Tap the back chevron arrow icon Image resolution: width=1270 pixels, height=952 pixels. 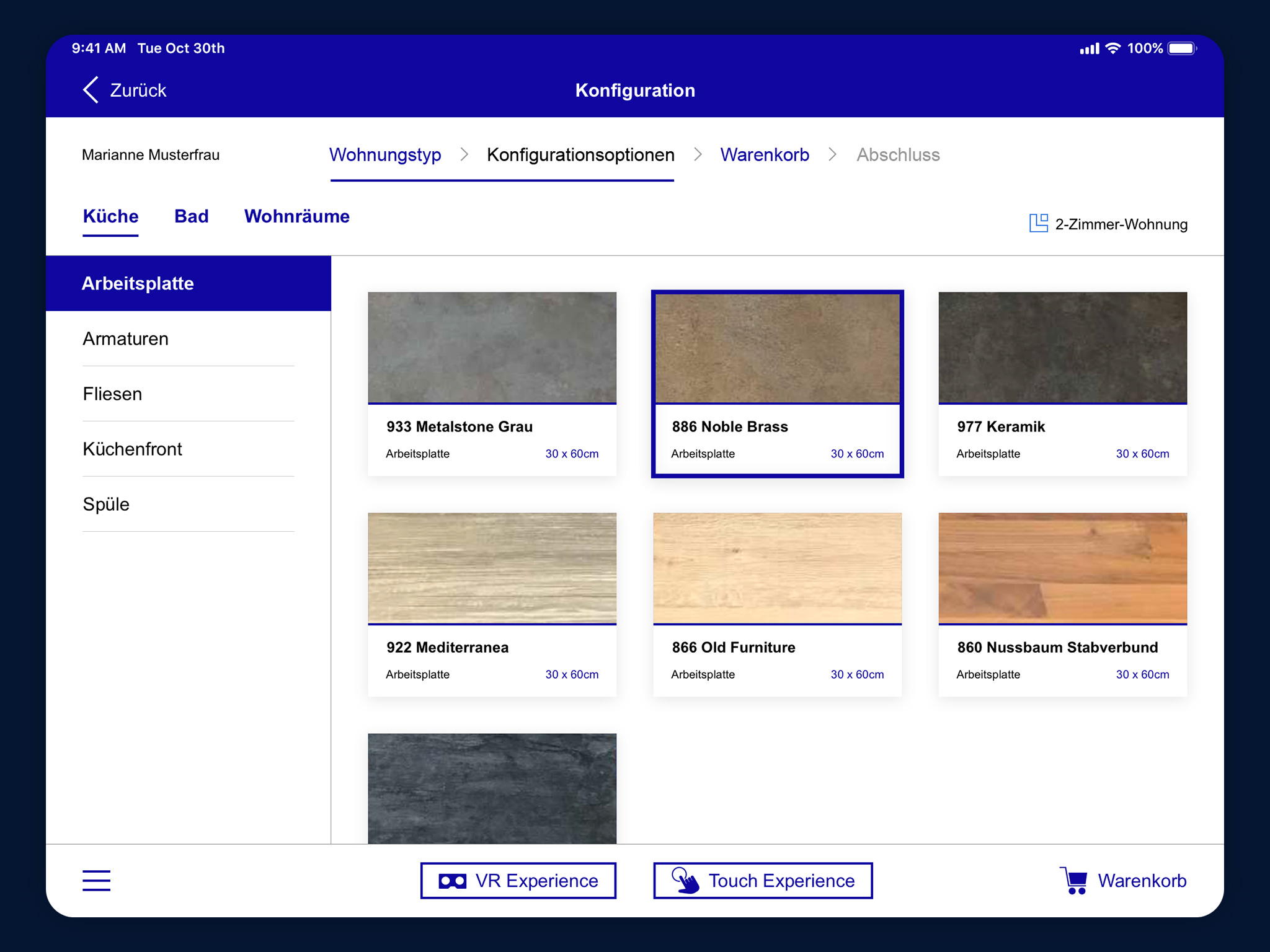tap(91, 90)
